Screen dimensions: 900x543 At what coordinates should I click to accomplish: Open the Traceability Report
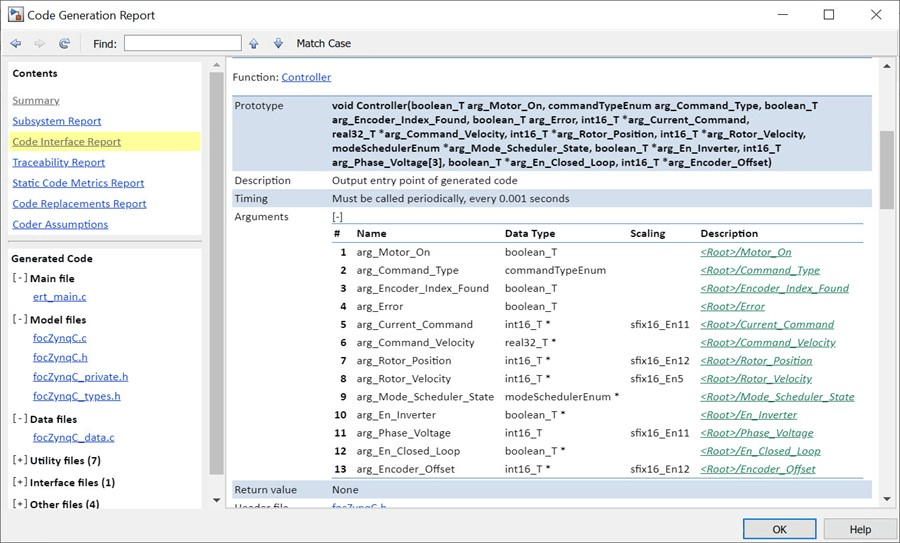tap(58, 162)
